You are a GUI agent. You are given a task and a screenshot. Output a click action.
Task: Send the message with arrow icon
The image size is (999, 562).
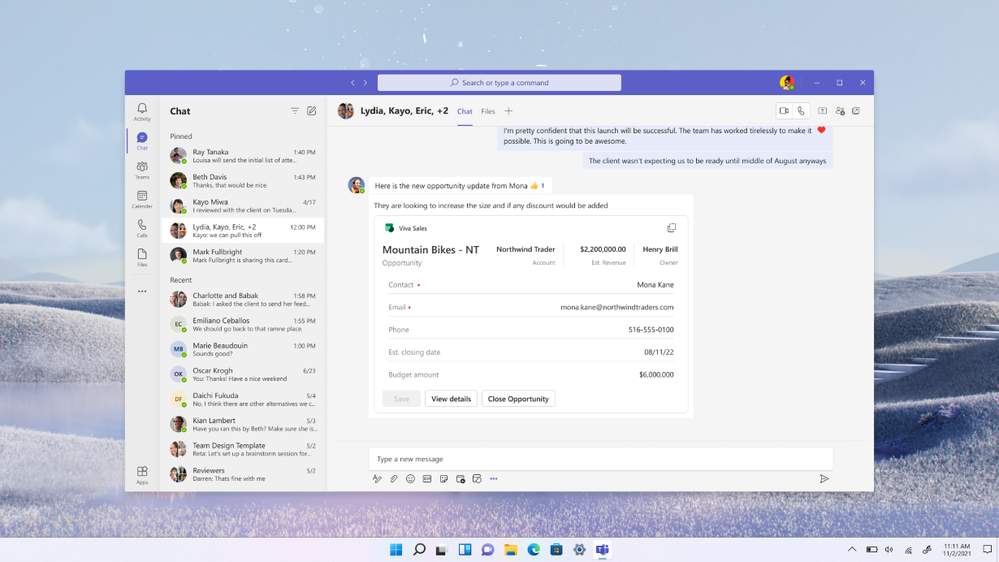pyautogui.click(x=824, y=479)
